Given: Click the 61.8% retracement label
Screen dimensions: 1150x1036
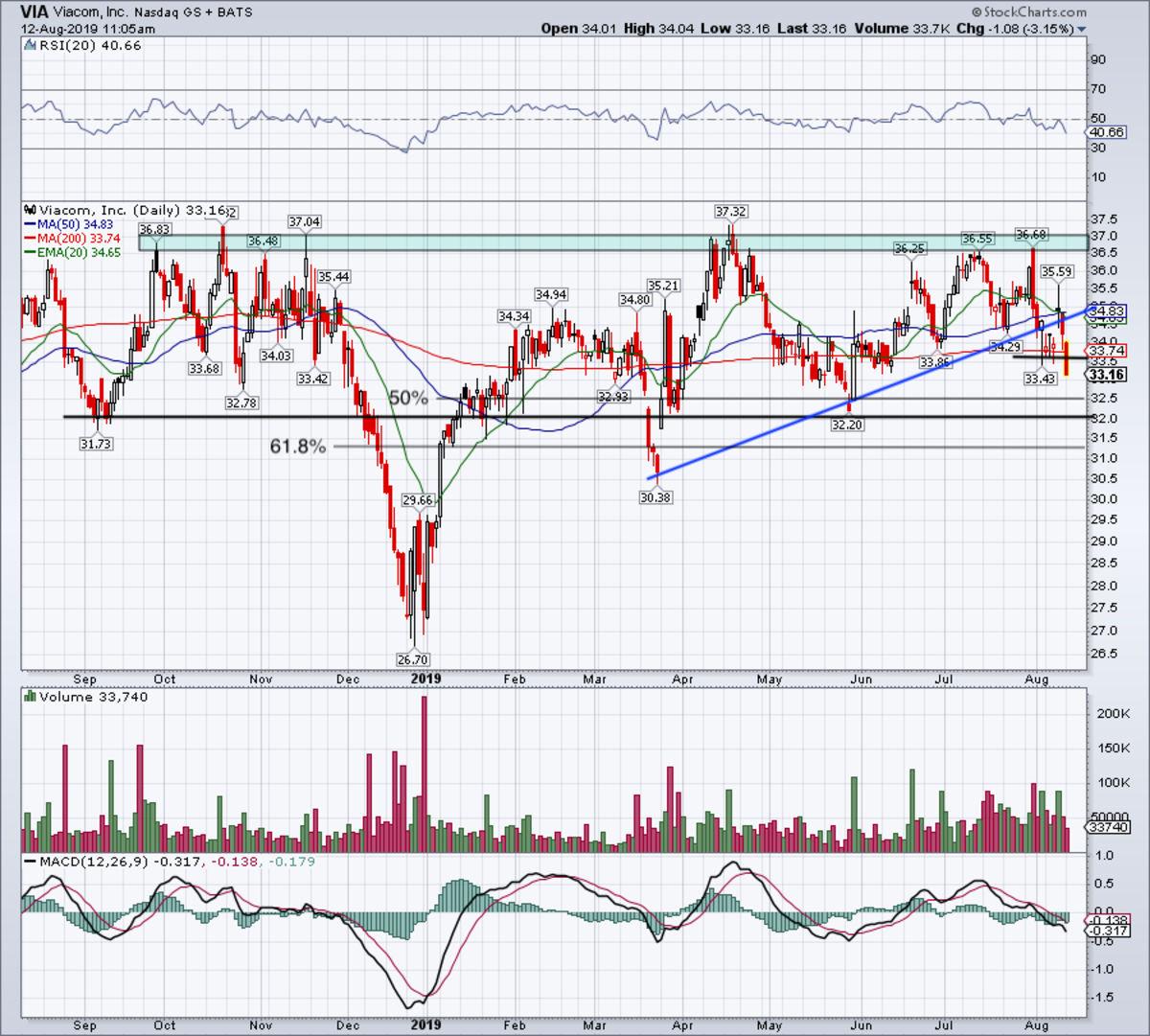Looking at the screenshot, I should tap(298, 446).
